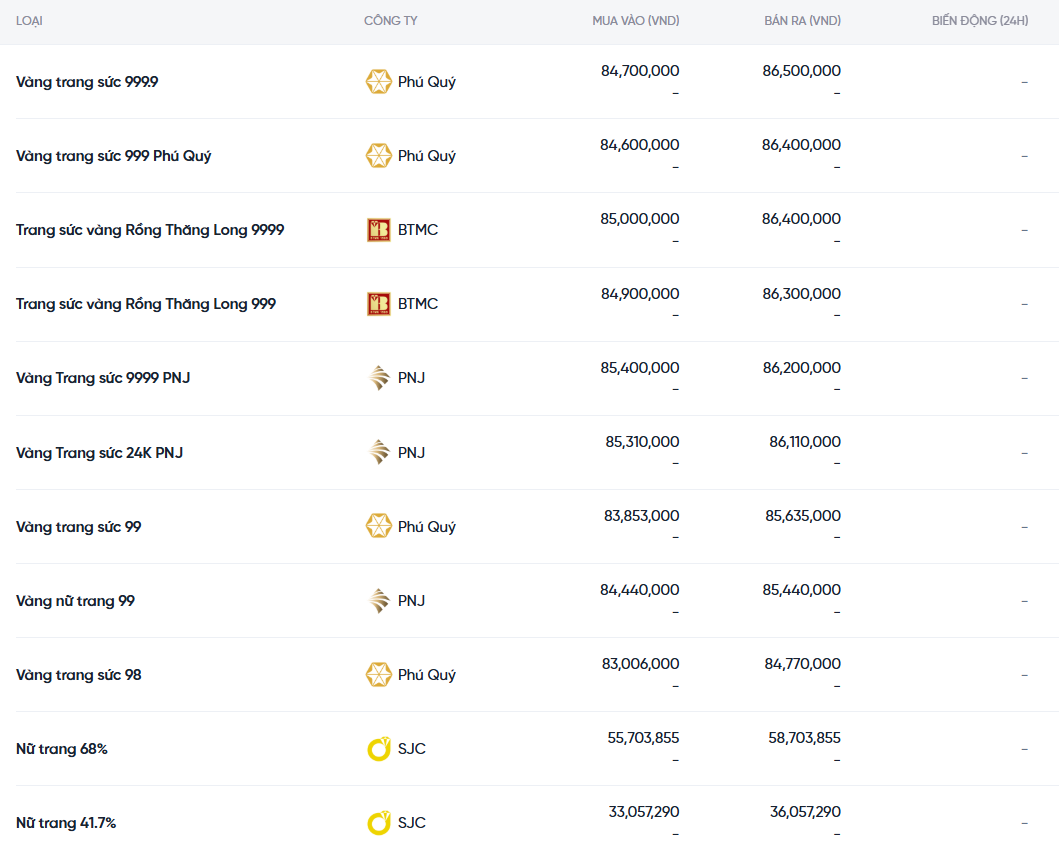Click buy price 85,310,000

point(642,442)
